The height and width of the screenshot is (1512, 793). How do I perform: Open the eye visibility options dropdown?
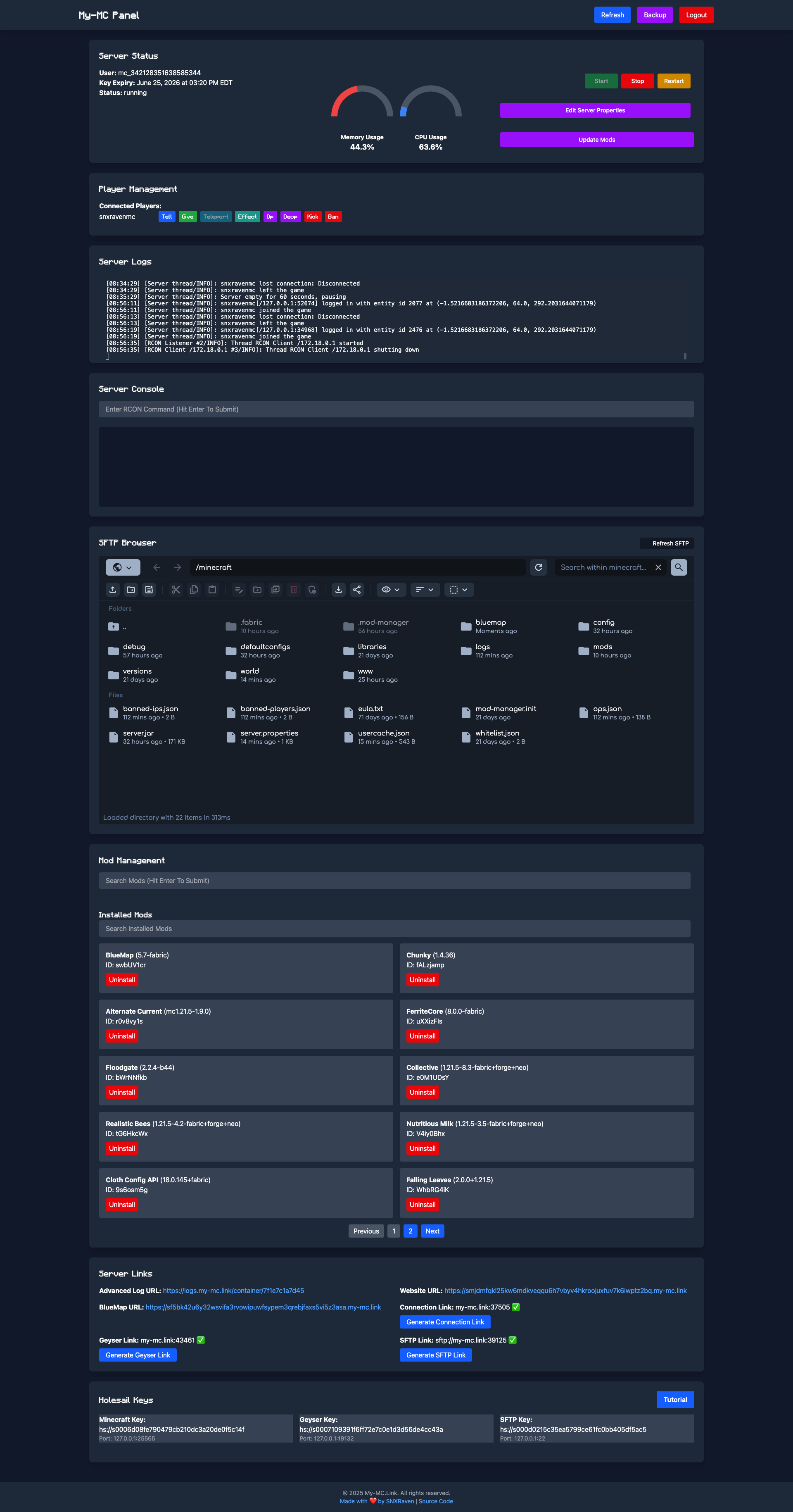pyautogui.click(x=391, y=589)
